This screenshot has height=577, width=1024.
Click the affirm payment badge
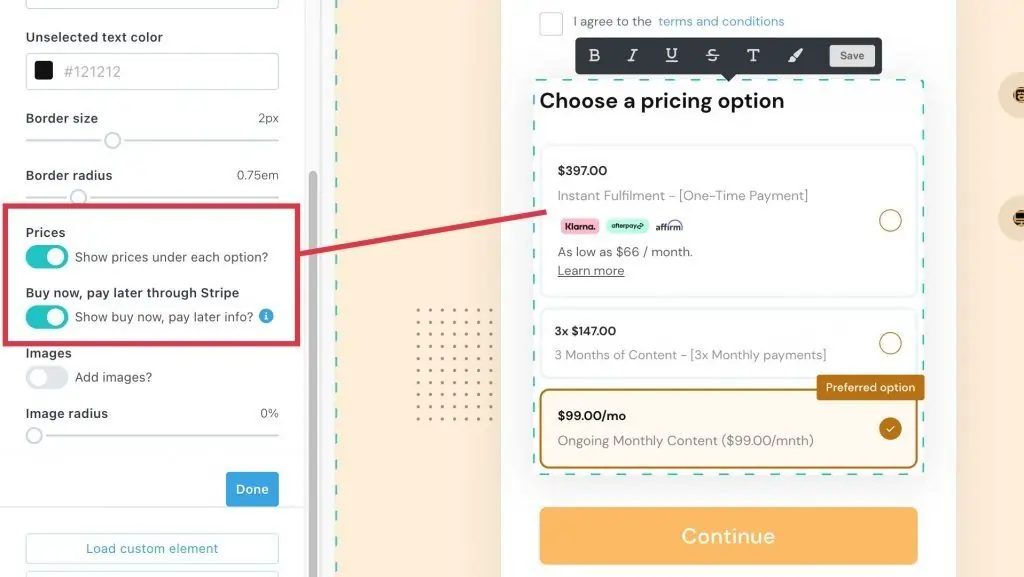pyautogui.click(x=668, y=225)
